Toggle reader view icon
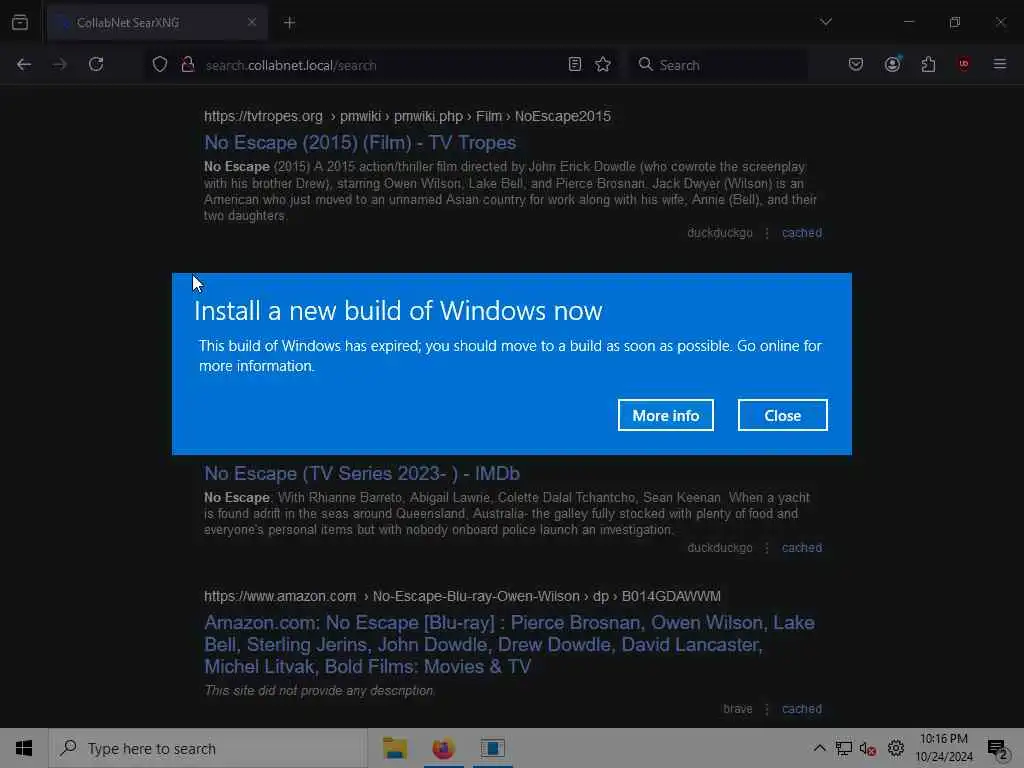Viewport: 1024px width, 768px height. point(575,64)
